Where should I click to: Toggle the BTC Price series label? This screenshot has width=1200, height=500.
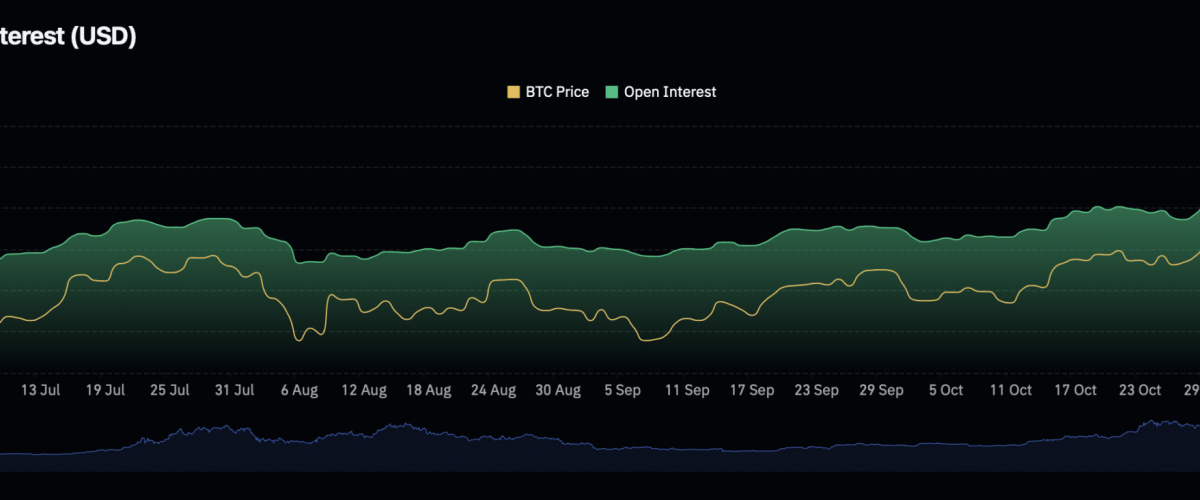(x=557, y=92)
